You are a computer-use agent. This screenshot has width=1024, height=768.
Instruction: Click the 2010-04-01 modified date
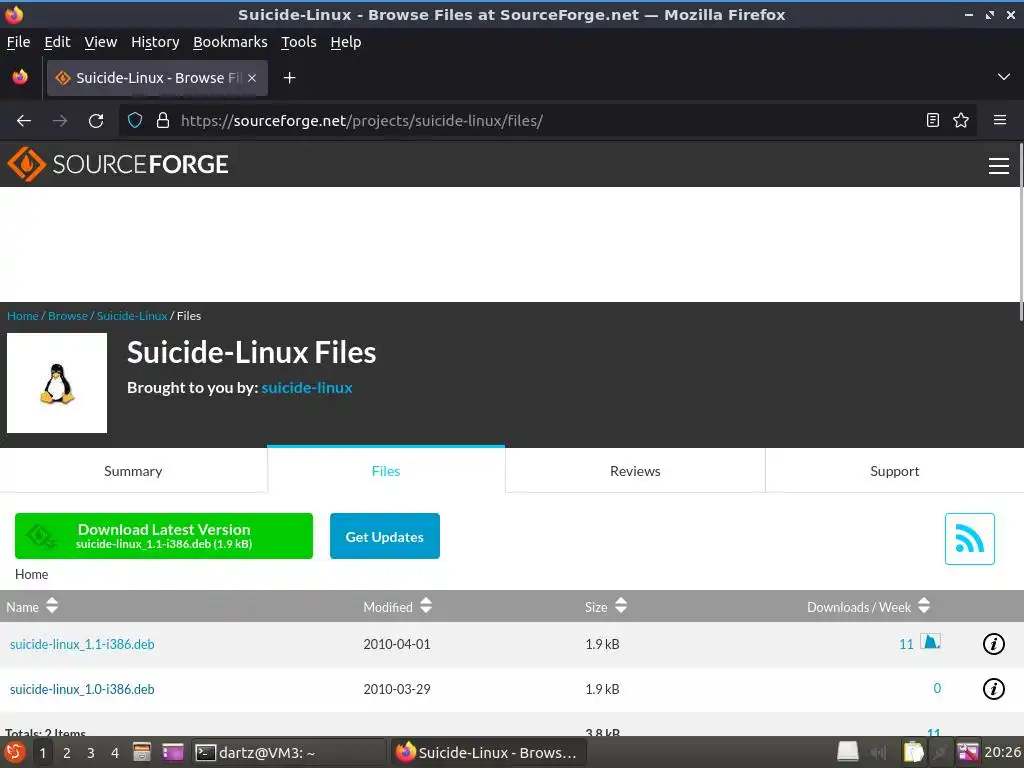coord(397,644)
